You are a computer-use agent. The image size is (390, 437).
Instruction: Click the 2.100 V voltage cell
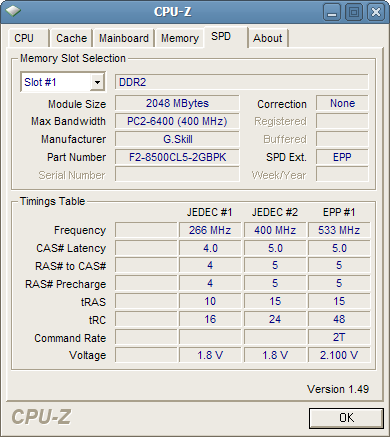coord(339,355)
